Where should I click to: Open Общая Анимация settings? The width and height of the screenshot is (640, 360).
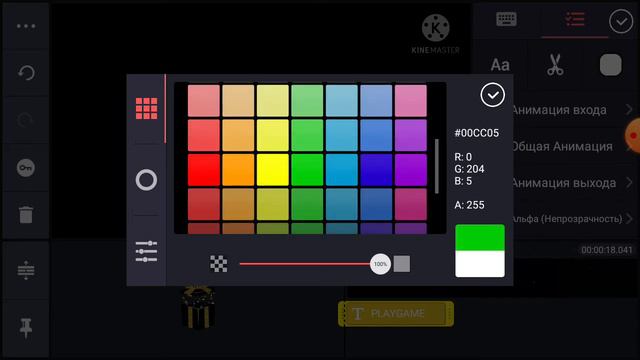coord(573,146)
